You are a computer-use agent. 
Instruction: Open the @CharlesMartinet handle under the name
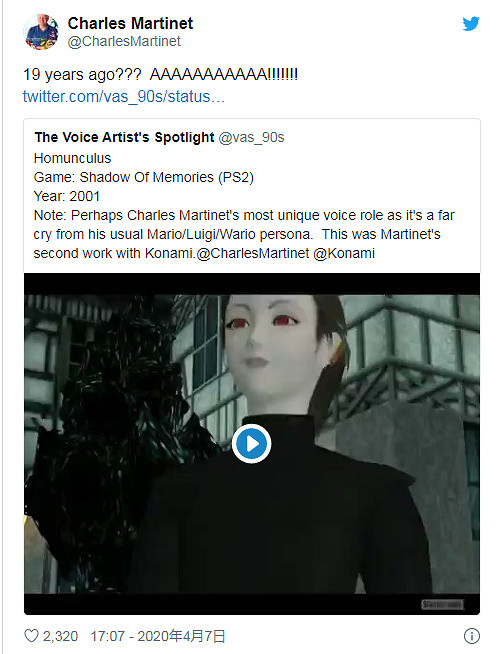pos(124,41)
